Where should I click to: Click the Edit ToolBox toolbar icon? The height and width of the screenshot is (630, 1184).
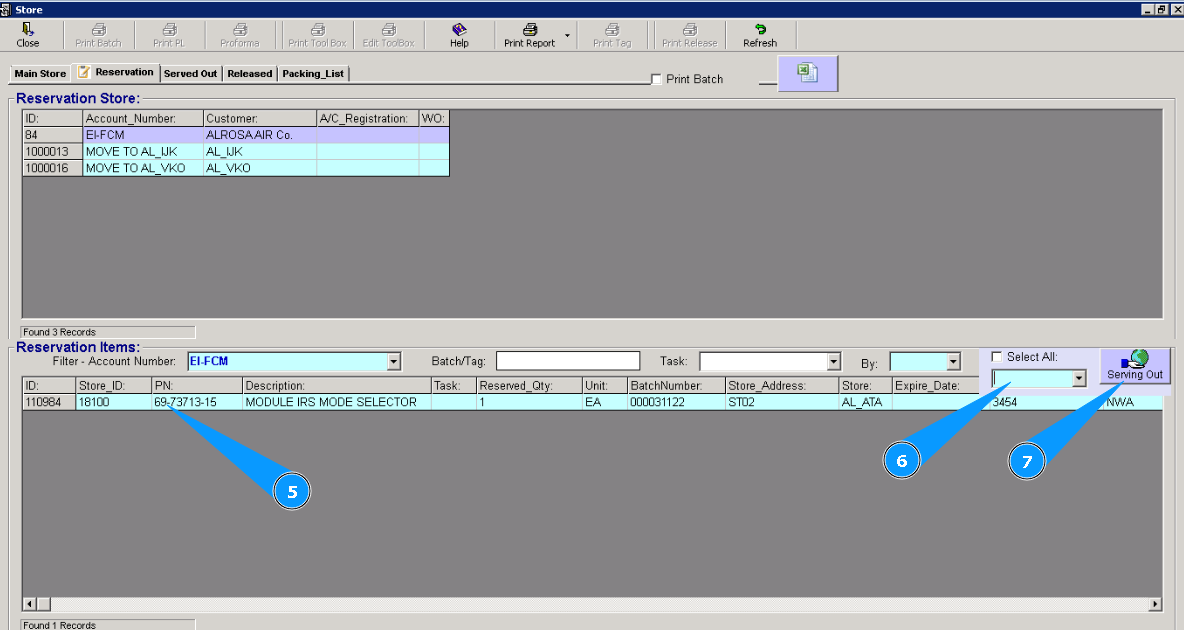(388, 35)
